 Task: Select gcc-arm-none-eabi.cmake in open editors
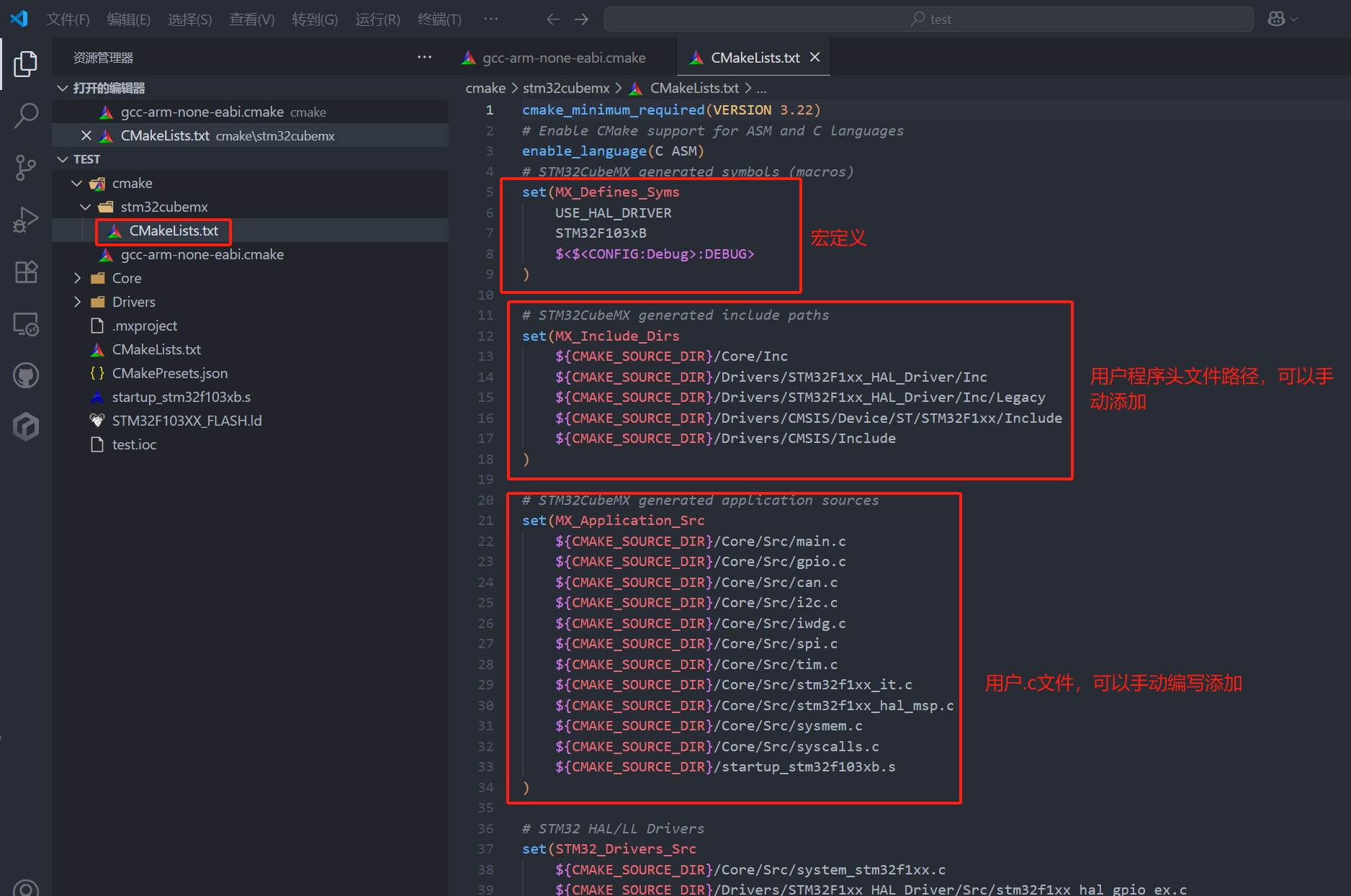tap(251, 112)
